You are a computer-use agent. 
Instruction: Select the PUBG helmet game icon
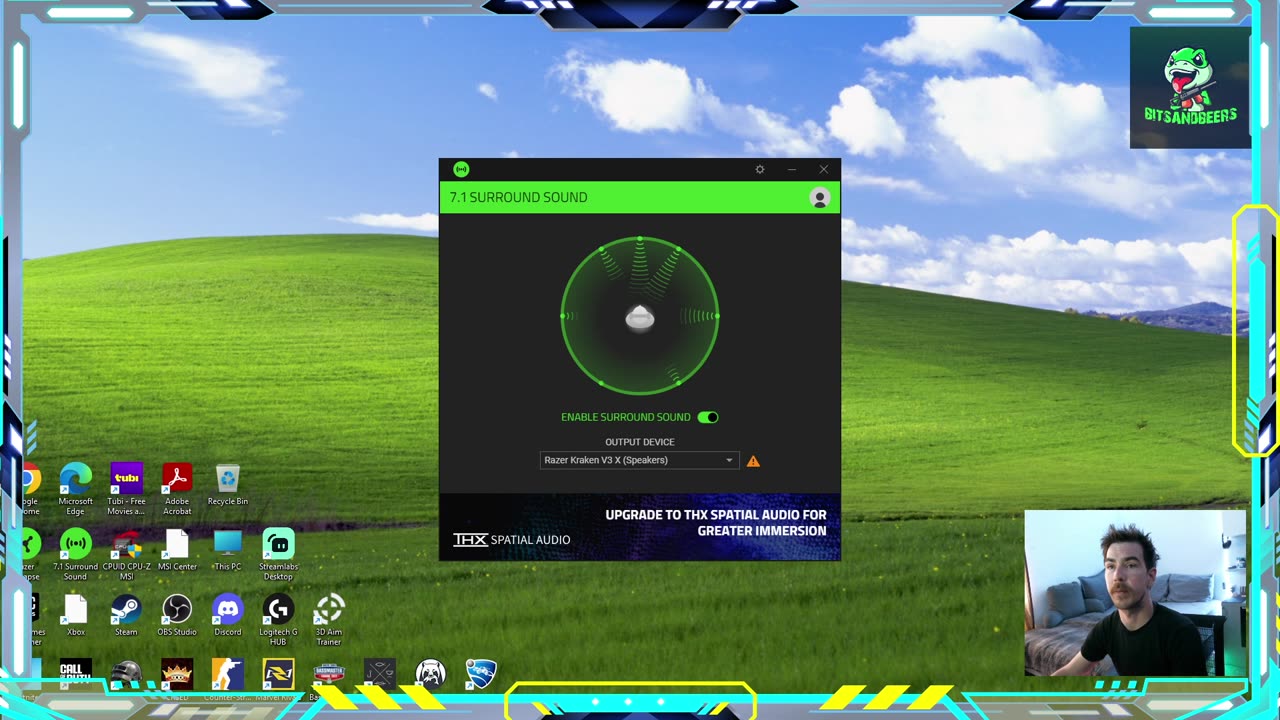coord(127,674)
